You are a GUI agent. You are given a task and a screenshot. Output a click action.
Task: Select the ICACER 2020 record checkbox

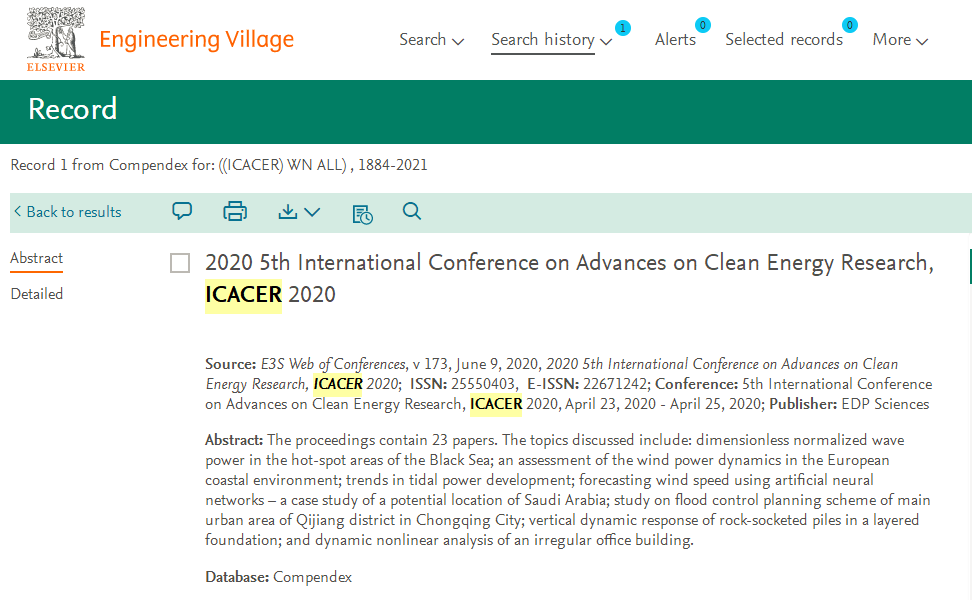pos(180,263)
